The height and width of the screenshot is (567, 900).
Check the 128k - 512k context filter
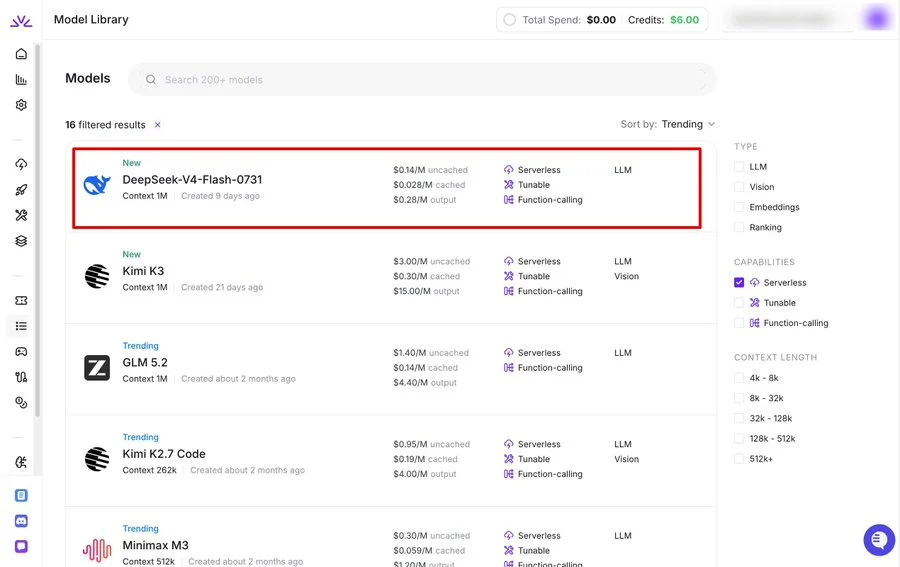coord(739,438)
